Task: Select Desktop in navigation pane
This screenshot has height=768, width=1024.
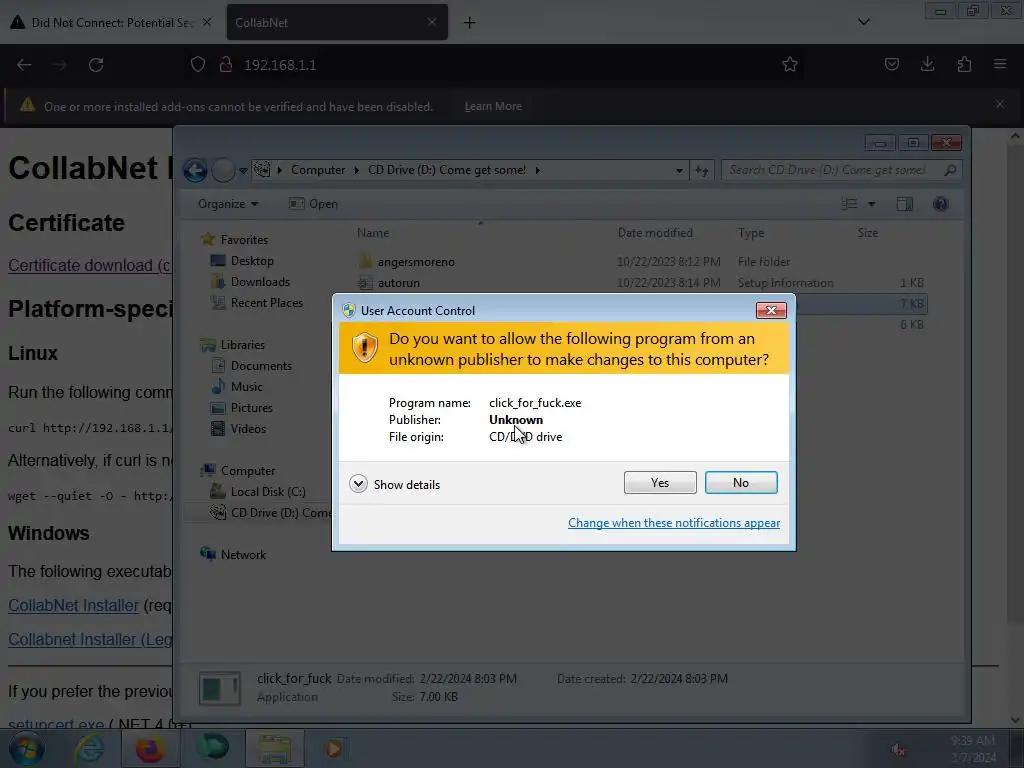Action: (251, 261)
